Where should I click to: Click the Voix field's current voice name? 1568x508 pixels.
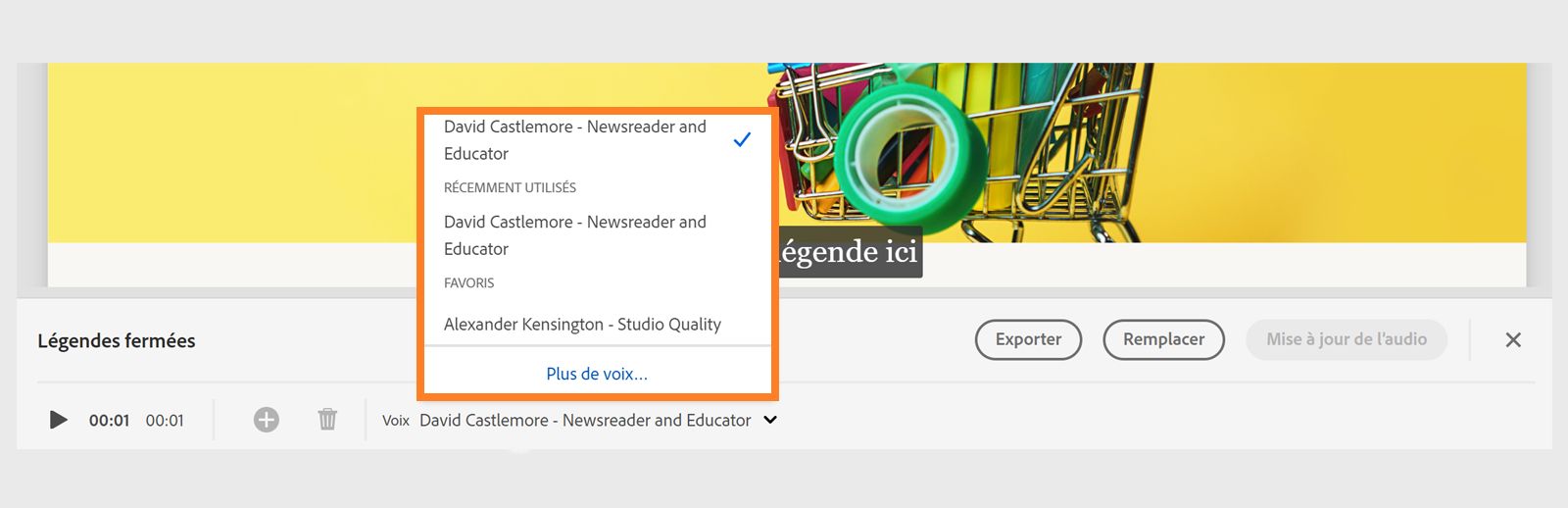pos(585,420)
